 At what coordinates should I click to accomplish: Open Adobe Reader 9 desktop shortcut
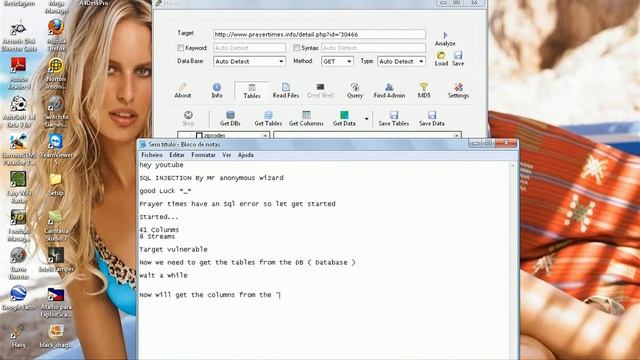click(x=18, y=66)
